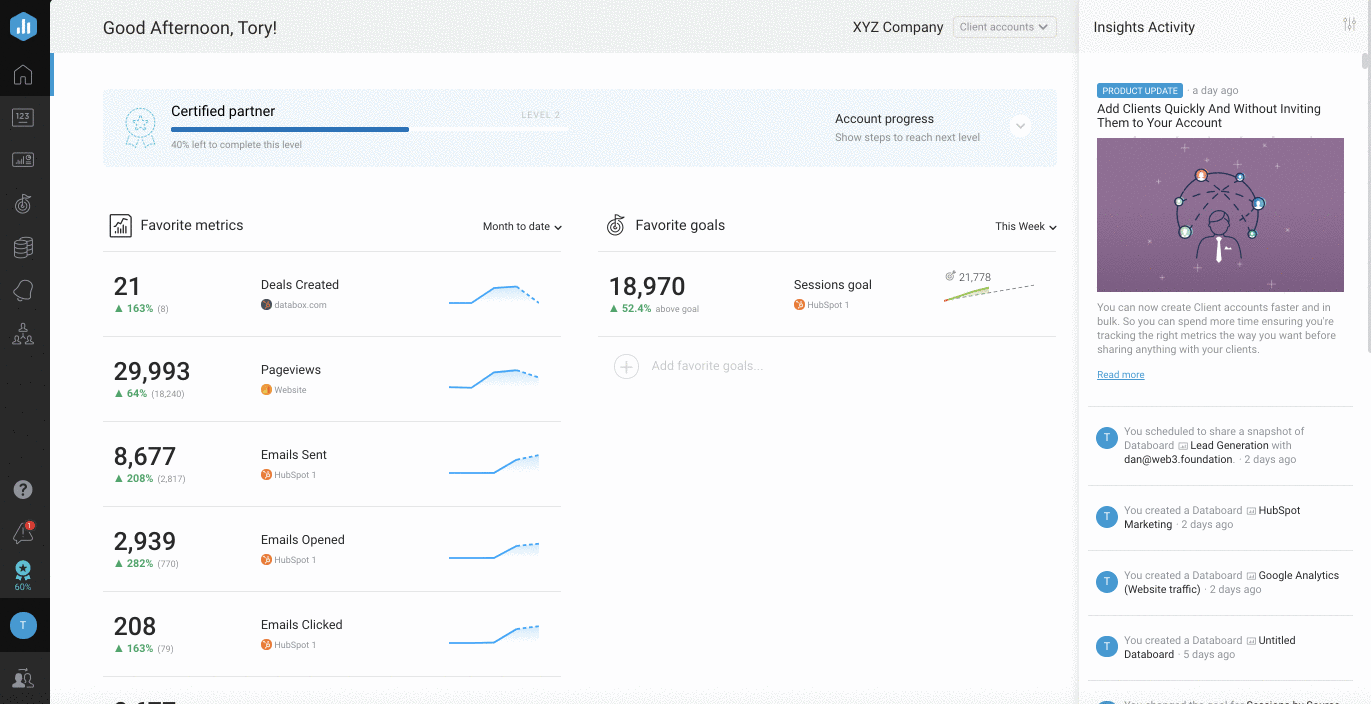
Task: Click the 8,677 emails sent value
Action: coord(145,456)
